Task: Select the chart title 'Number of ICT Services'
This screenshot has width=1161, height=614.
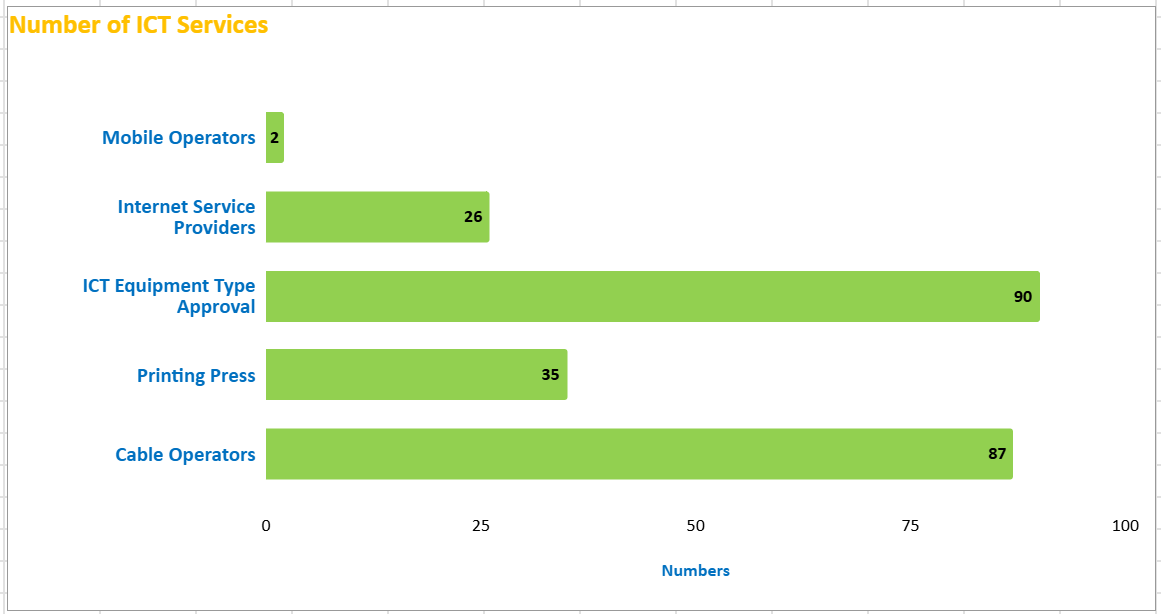Action: click(x=139, y=25)
